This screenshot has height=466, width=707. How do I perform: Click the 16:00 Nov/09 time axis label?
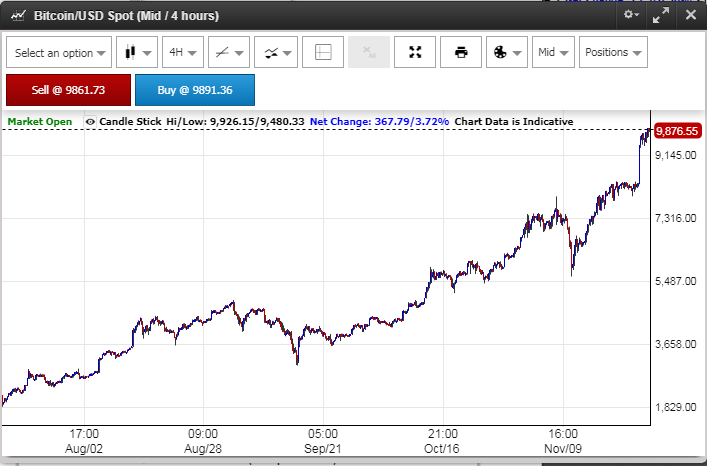coord(563,441)
